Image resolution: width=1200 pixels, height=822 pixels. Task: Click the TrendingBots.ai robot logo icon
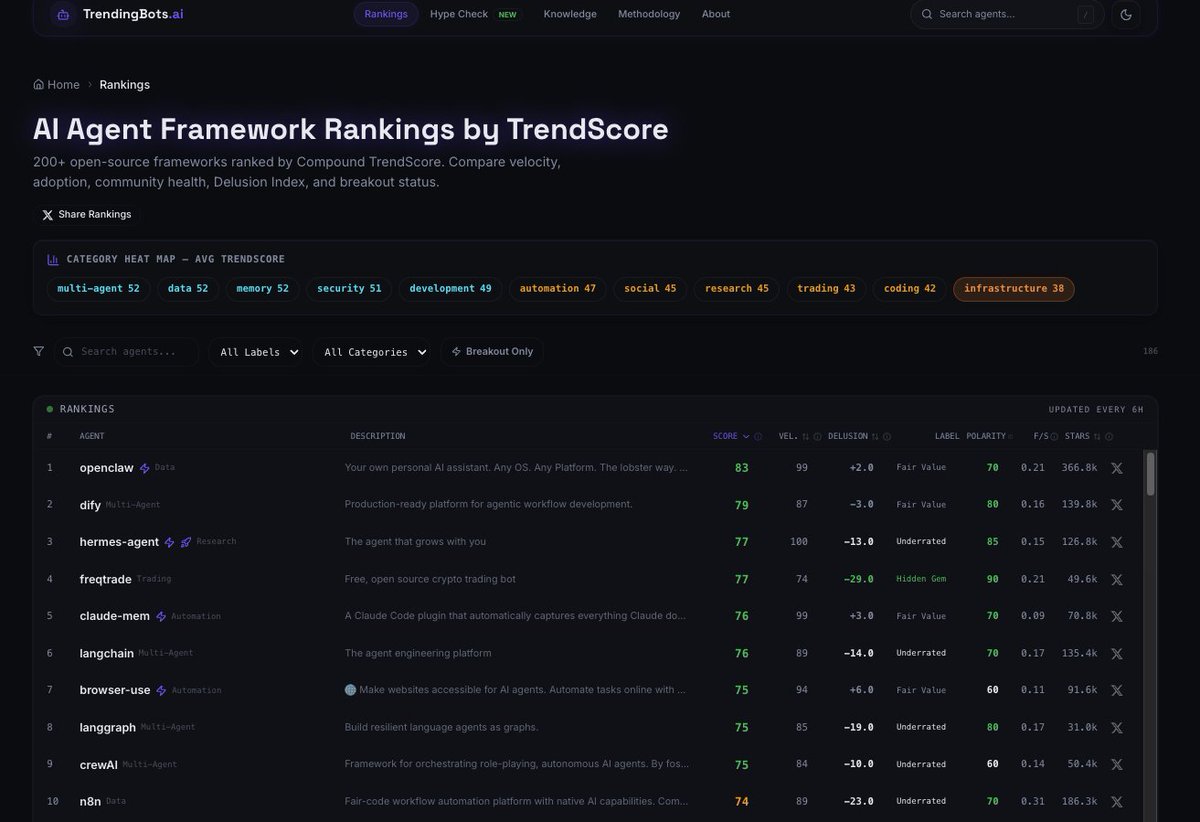(x=63, y=14)
